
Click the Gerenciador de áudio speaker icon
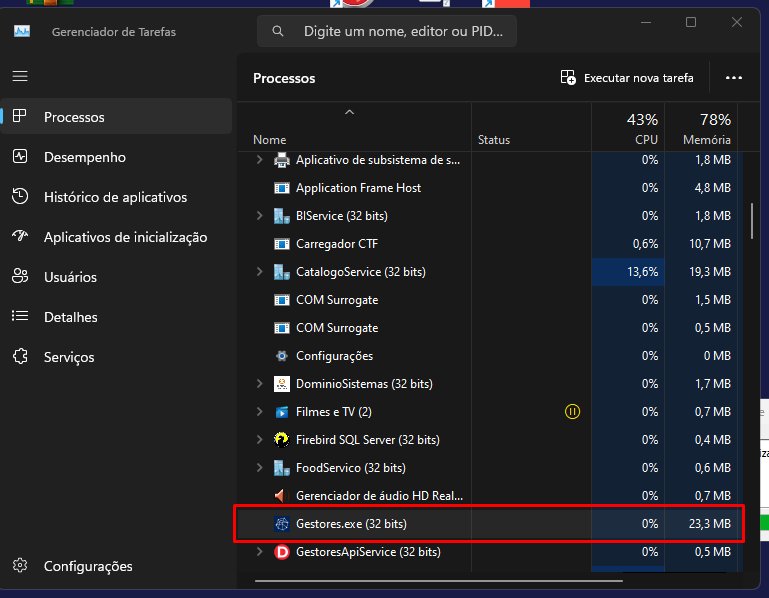click(x=281, y=496)
